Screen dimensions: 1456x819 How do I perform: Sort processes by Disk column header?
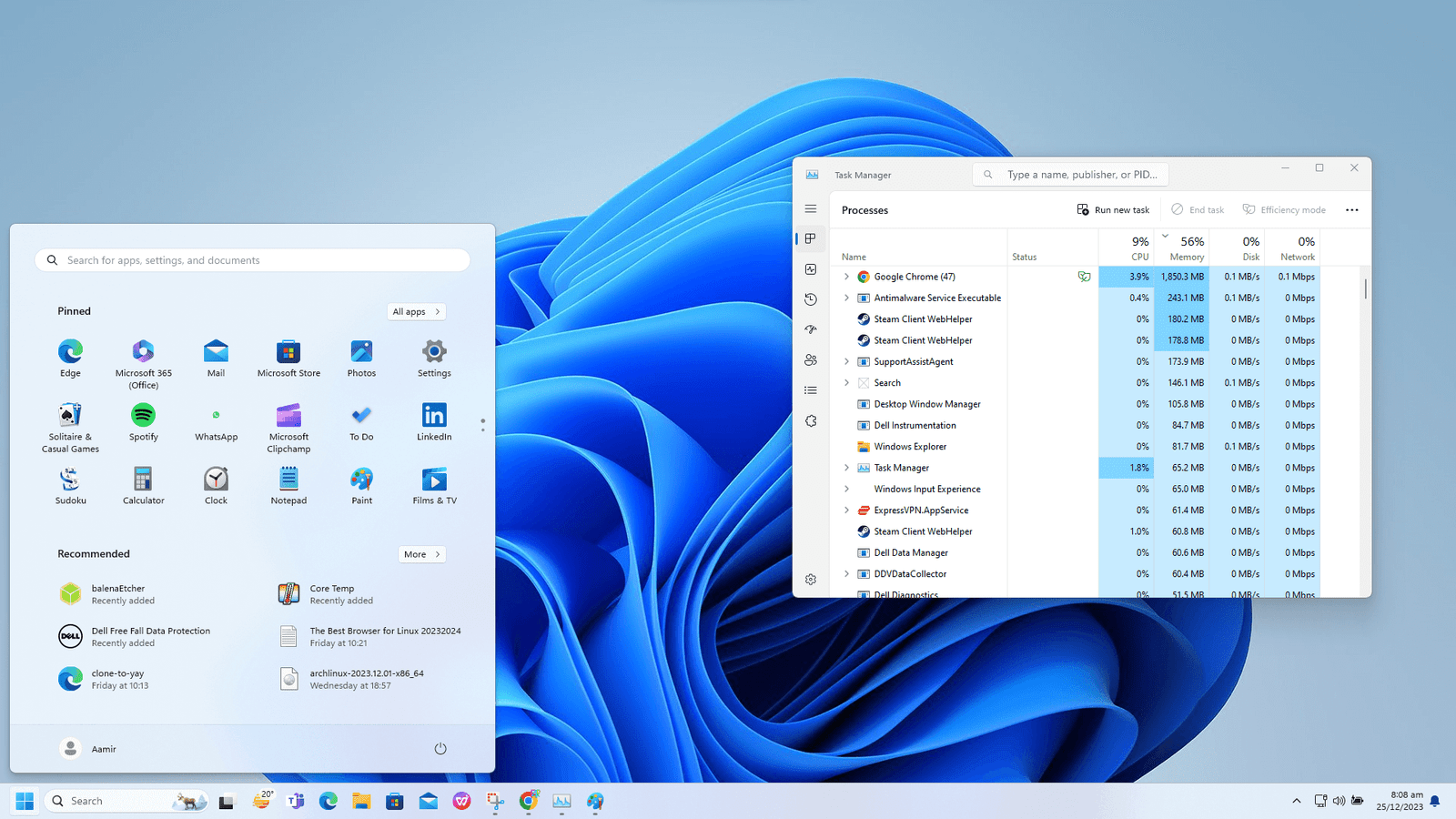point(1238,248)
